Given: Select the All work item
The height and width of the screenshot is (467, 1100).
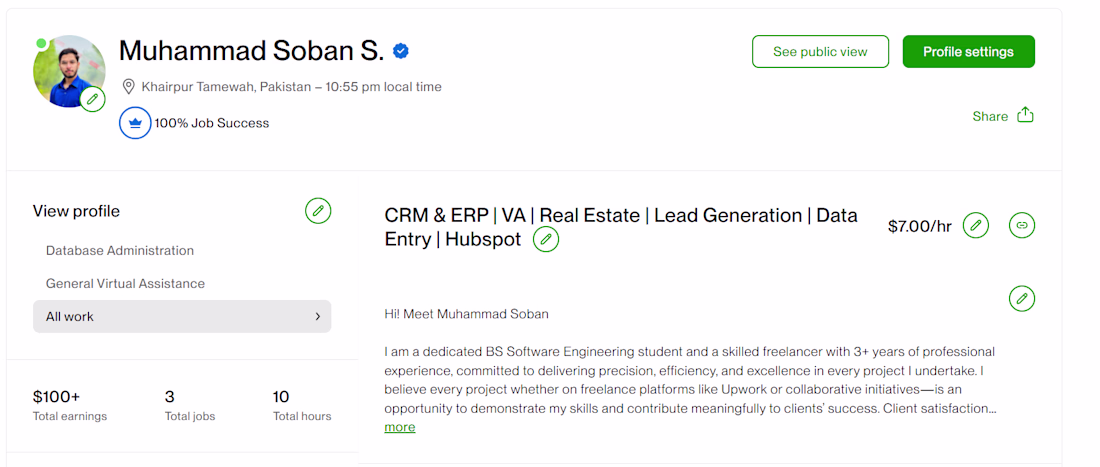Looking at the screenshot, I should 70,316.
